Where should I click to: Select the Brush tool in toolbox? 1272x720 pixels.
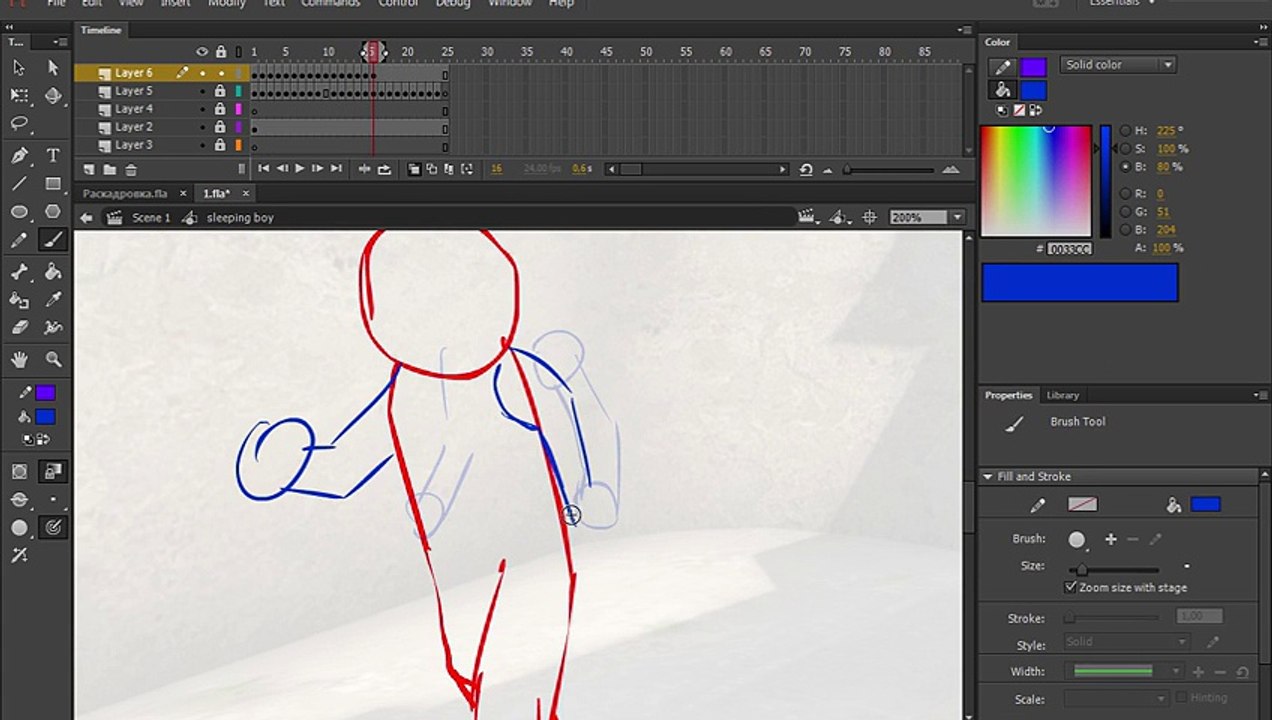click(53, 240)
